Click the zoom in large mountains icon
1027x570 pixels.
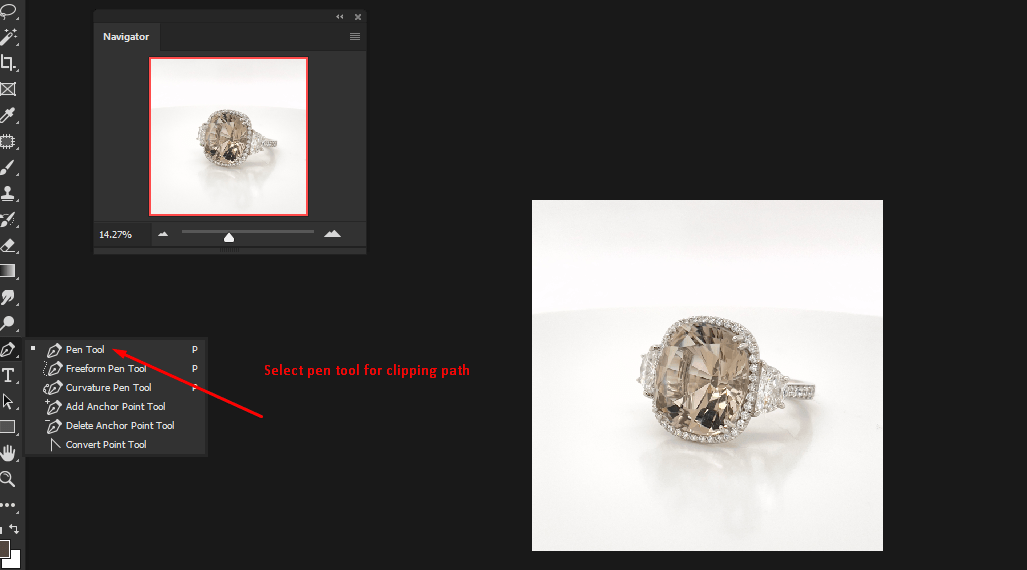point(332,234)
